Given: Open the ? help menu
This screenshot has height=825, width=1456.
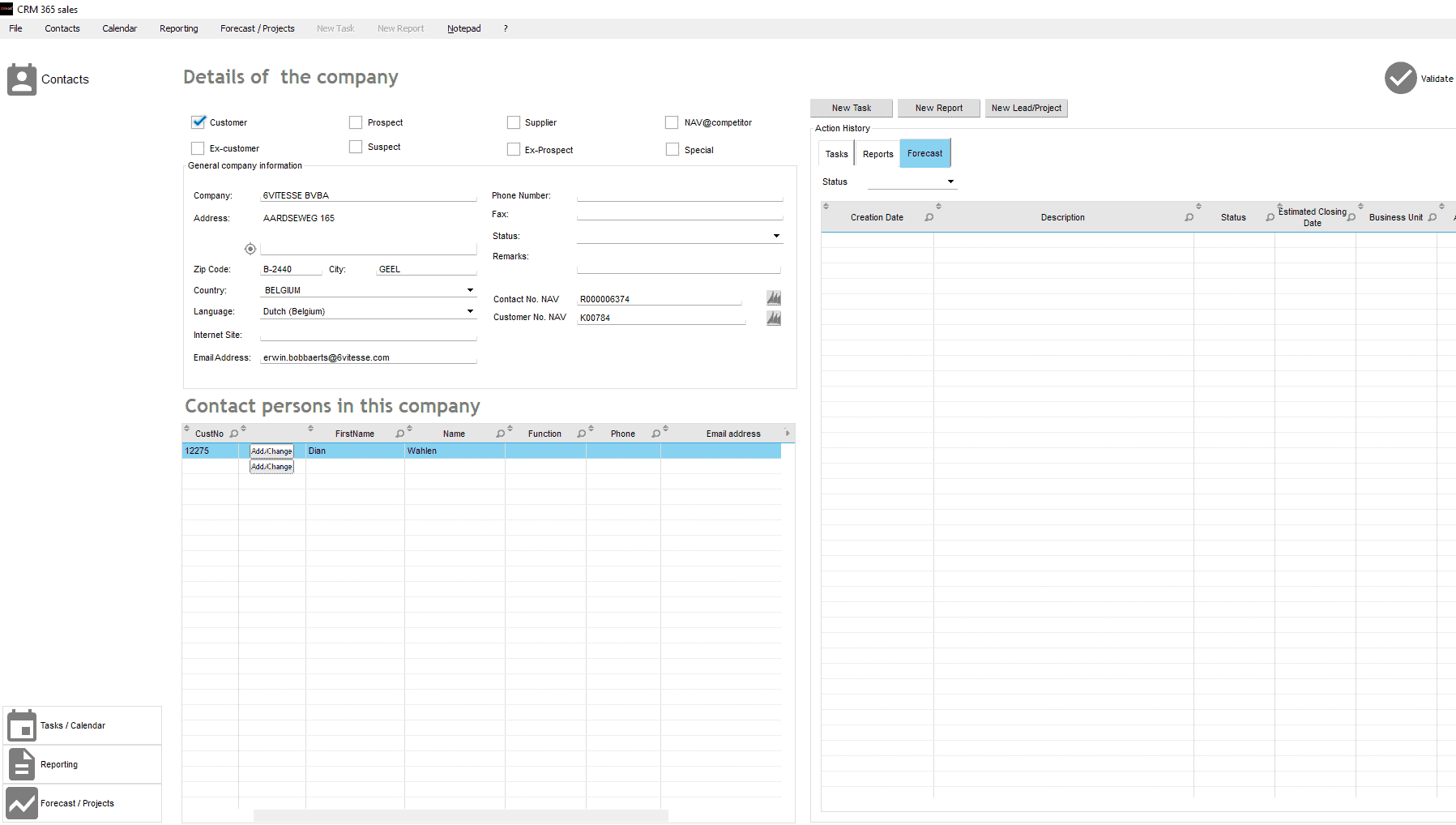Looking at the screenshot, I should click(506, 28).
